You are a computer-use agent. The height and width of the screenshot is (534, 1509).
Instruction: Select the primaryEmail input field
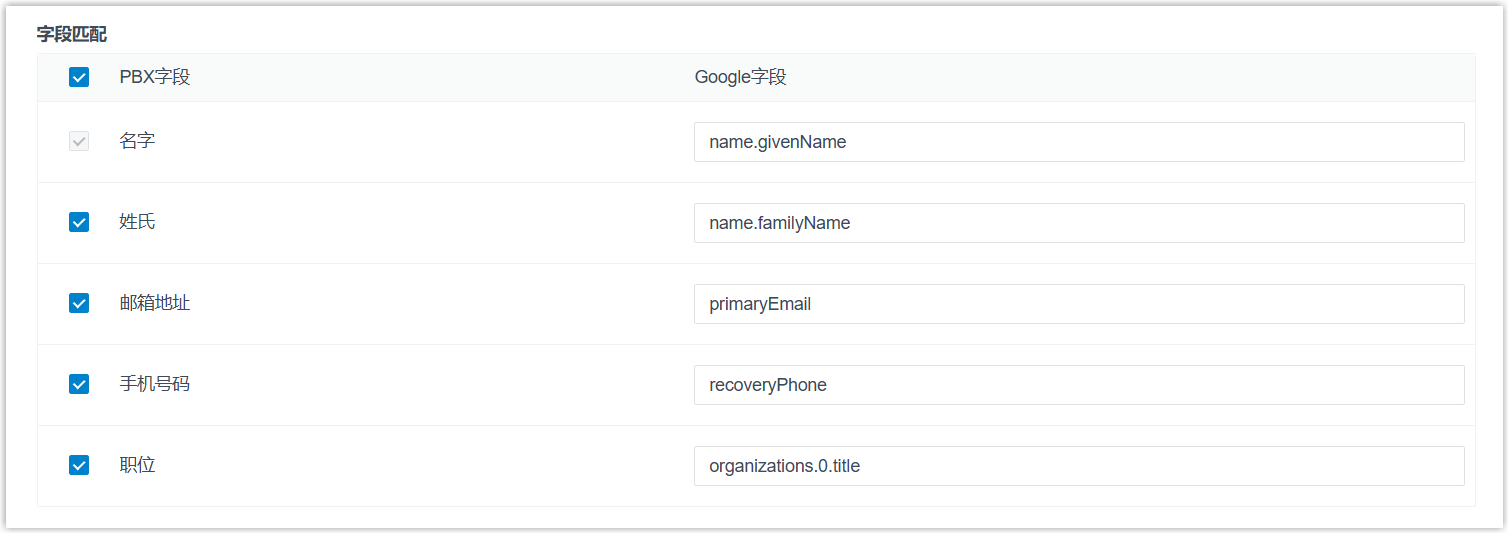pyautogui.click(x=1078, y=304)
